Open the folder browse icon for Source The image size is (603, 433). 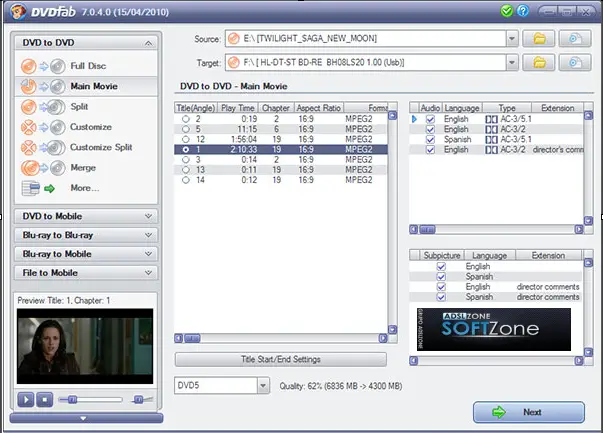[x=539, y=38]
